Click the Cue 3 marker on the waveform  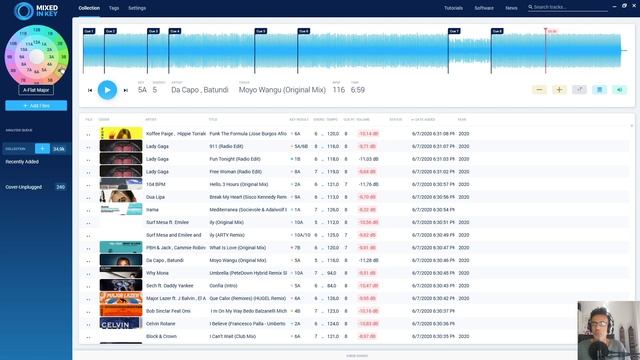[153, 31]
